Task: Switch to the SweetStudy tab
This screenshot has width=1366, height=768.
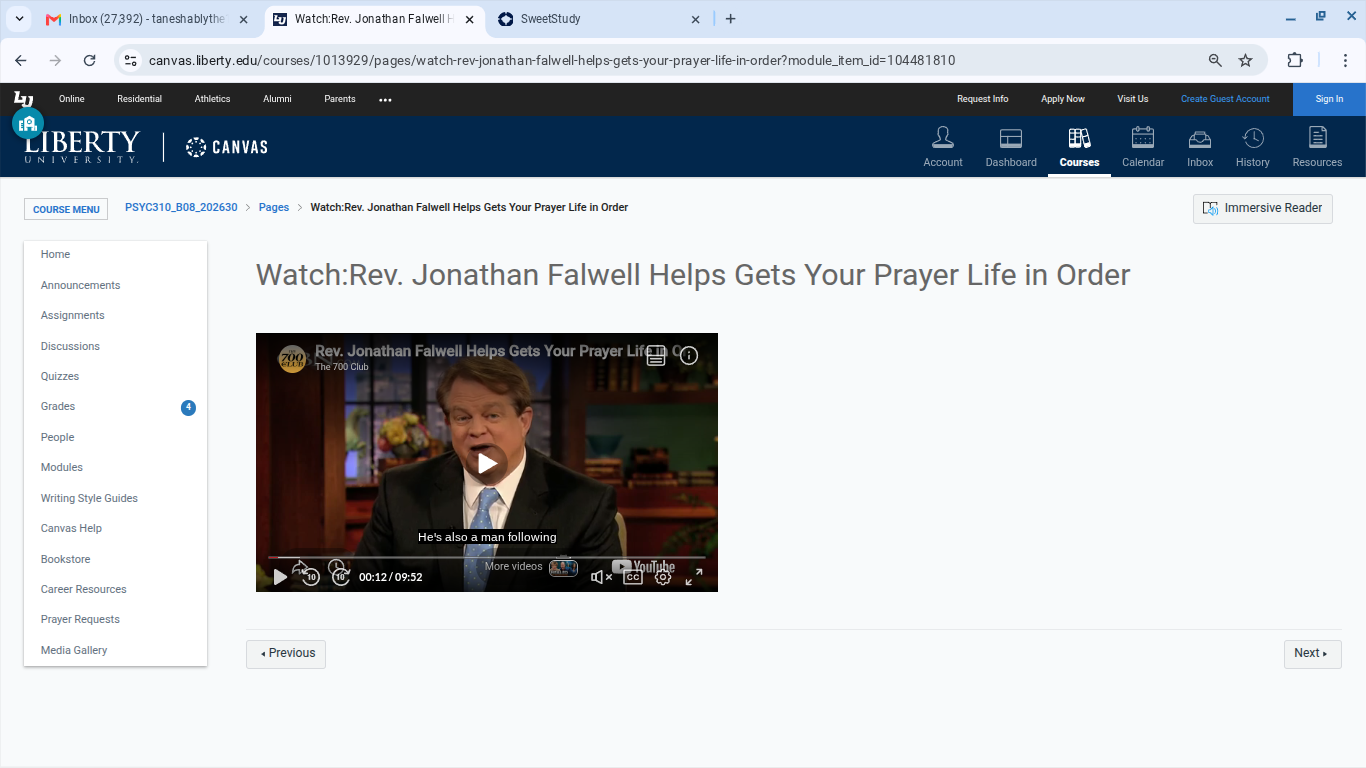Action: pyautogui.click(x=600, y=19)
